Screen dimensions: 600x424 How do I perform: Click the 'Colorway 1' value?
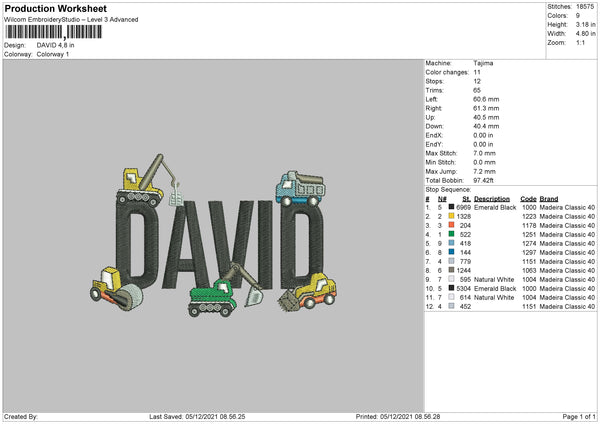pyautogui.click(x=53, y=54)
